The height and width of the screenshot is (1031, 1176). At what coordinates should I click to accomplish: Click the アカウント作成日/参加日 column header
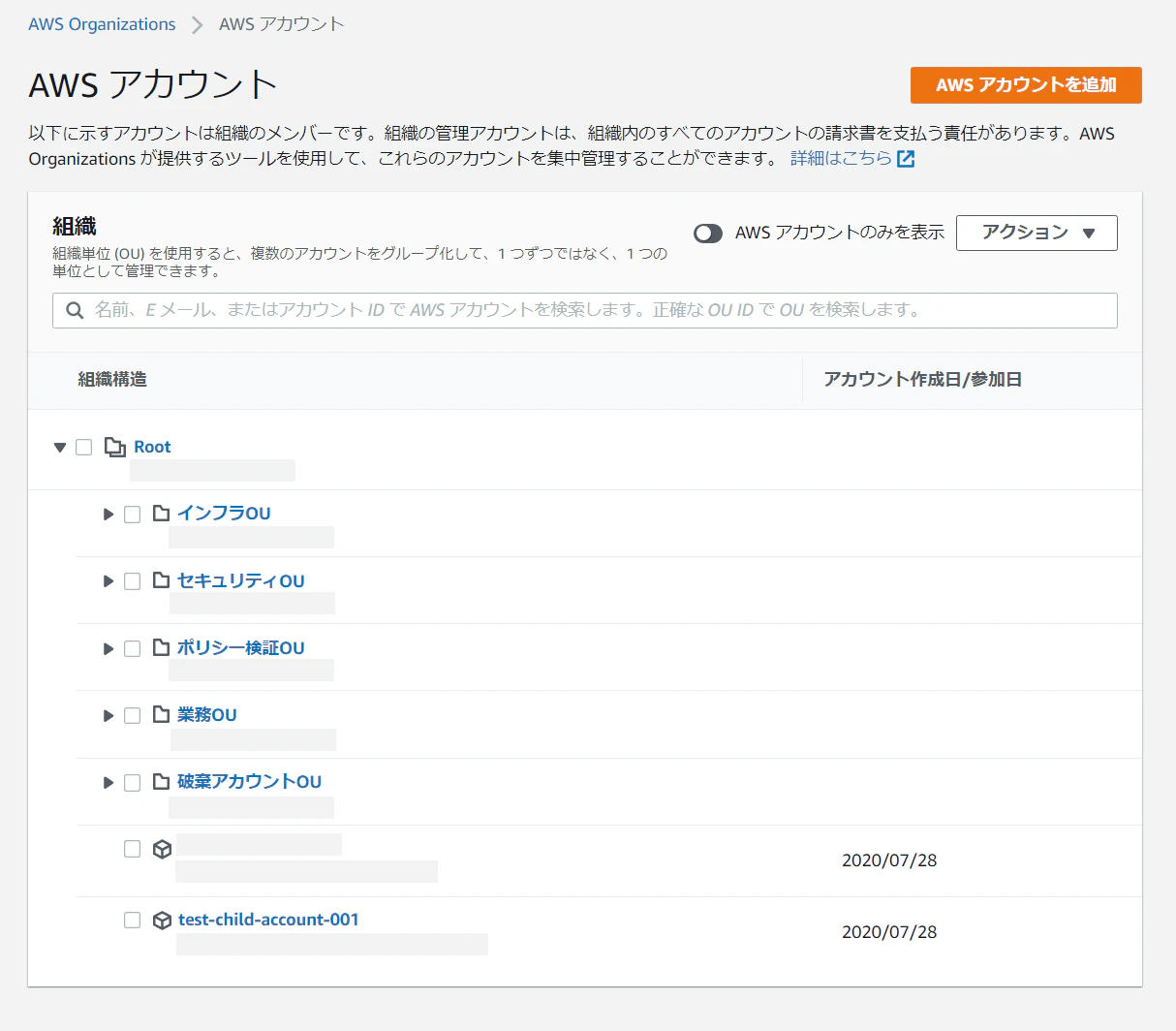(x=922, y=380)
